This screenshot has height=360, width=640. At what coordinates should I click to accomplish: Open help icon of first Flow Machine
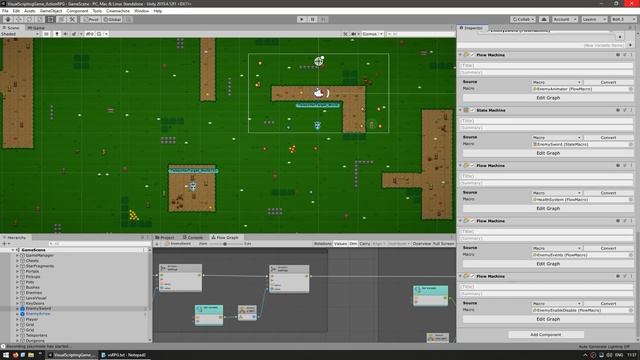pos(618,55)
